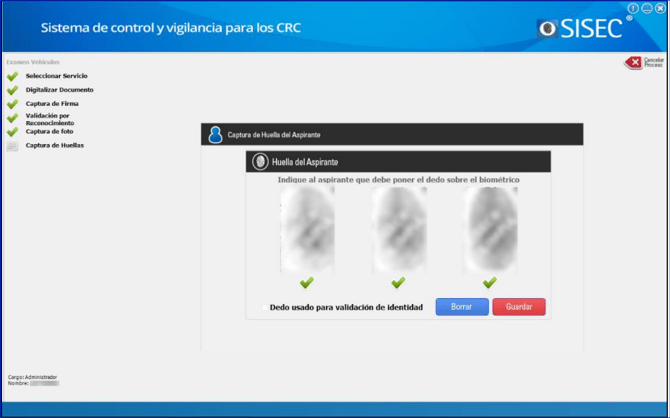Screen dimensions: 670x418
Task: Select the rightmost fingerprint image
Action: click(489, 229)
